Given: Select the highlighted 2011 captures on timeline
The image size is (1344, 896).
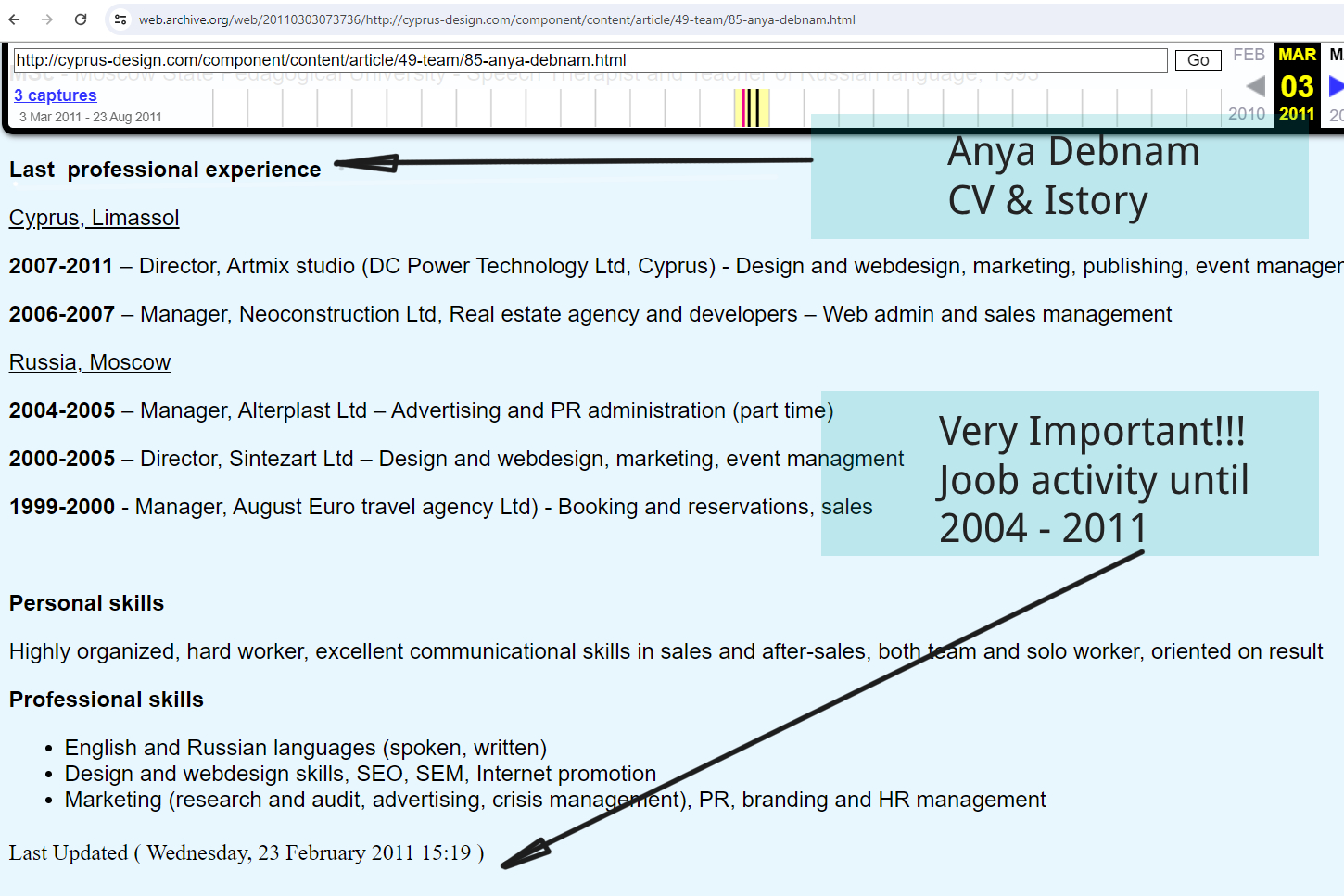Looking at the screenshot, I should click(x=752, y=108).
